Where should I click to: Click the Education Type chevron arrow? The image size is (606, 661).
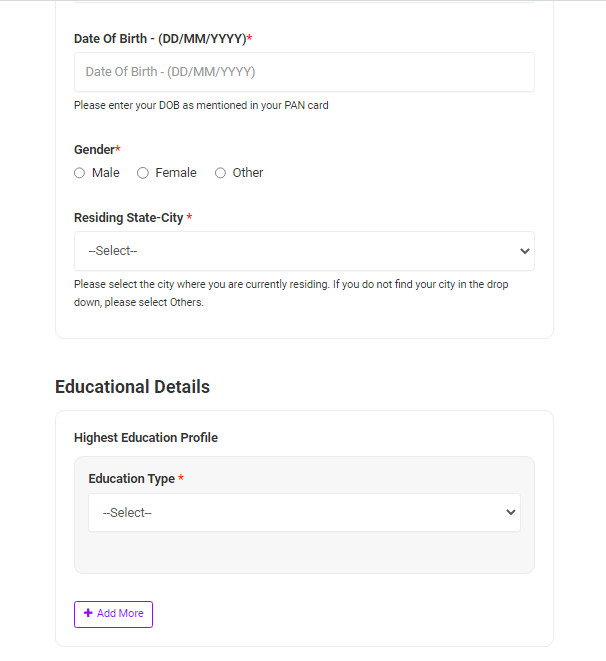pyautogui.click(x=511, y=513)
